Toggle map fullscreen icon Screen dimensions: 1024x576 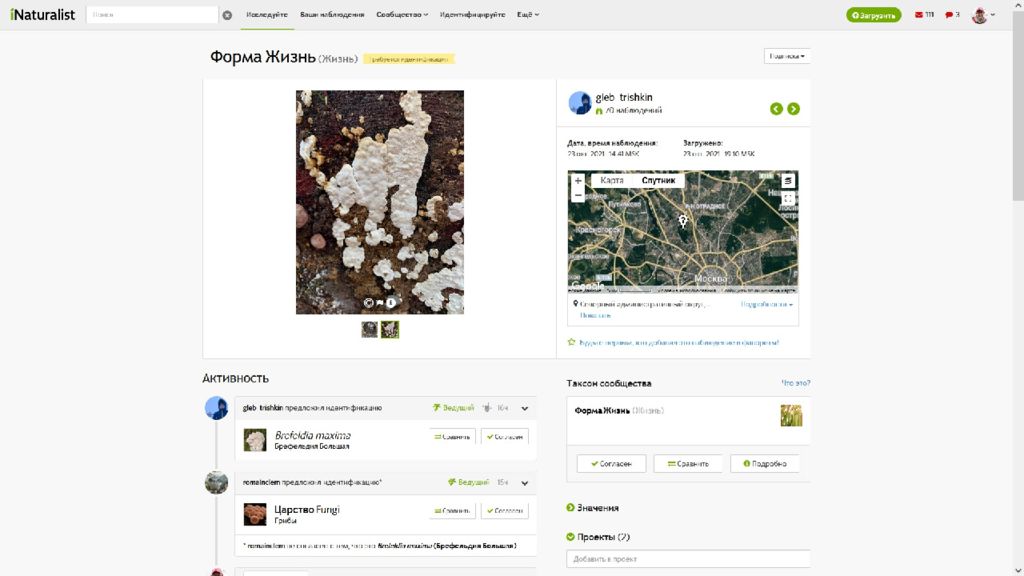pos(788,199)
